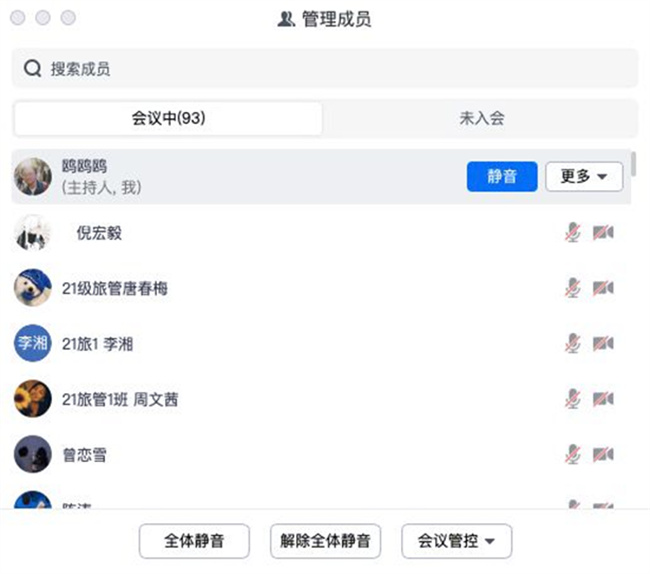Toggle 曾恋雪's camera off icon
Viewport: 650px width, 574px height.
coord(602,454)
